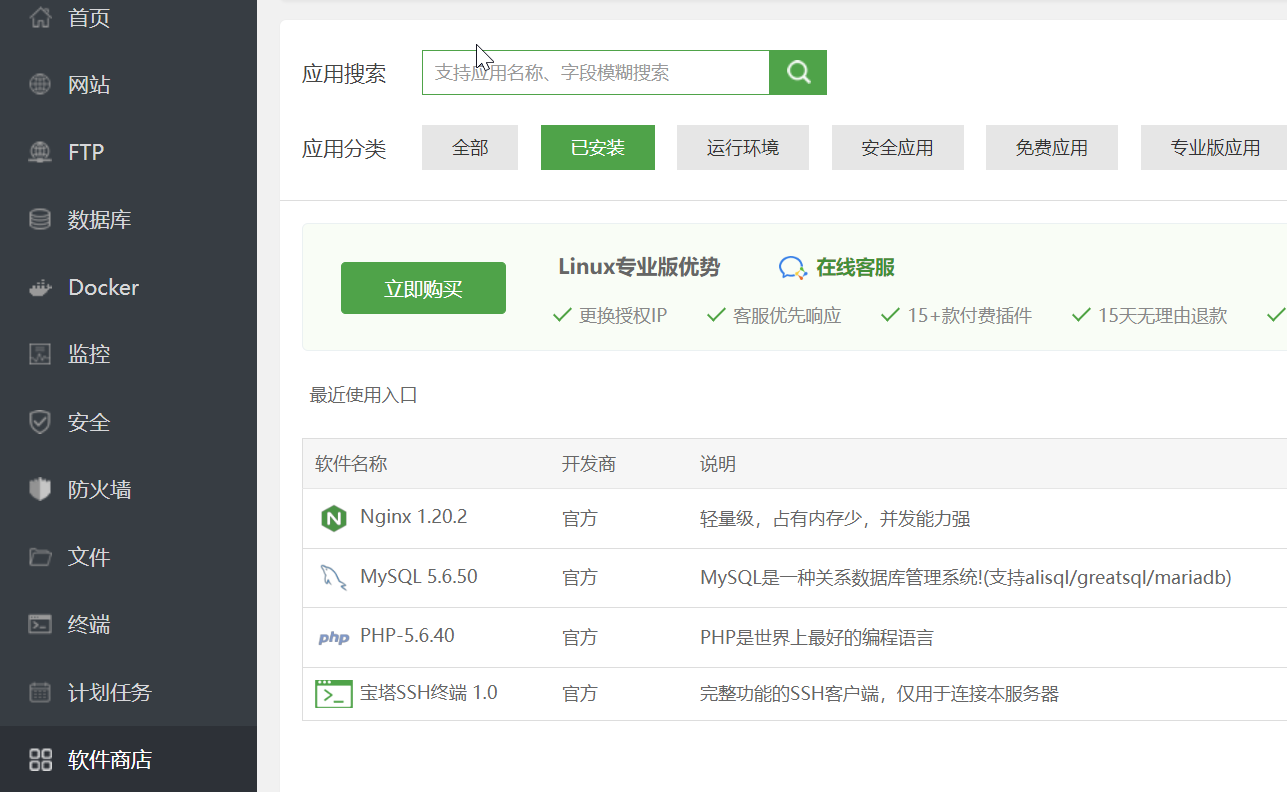Click the monitoring chart icon beside 监控

[40, 354]
